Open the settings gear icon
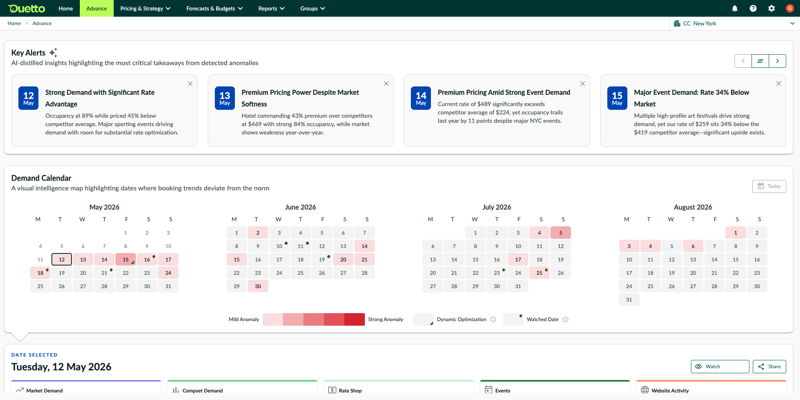Image resolution: width=800 pixels, height=400 pixels. (x=771, y=9)
